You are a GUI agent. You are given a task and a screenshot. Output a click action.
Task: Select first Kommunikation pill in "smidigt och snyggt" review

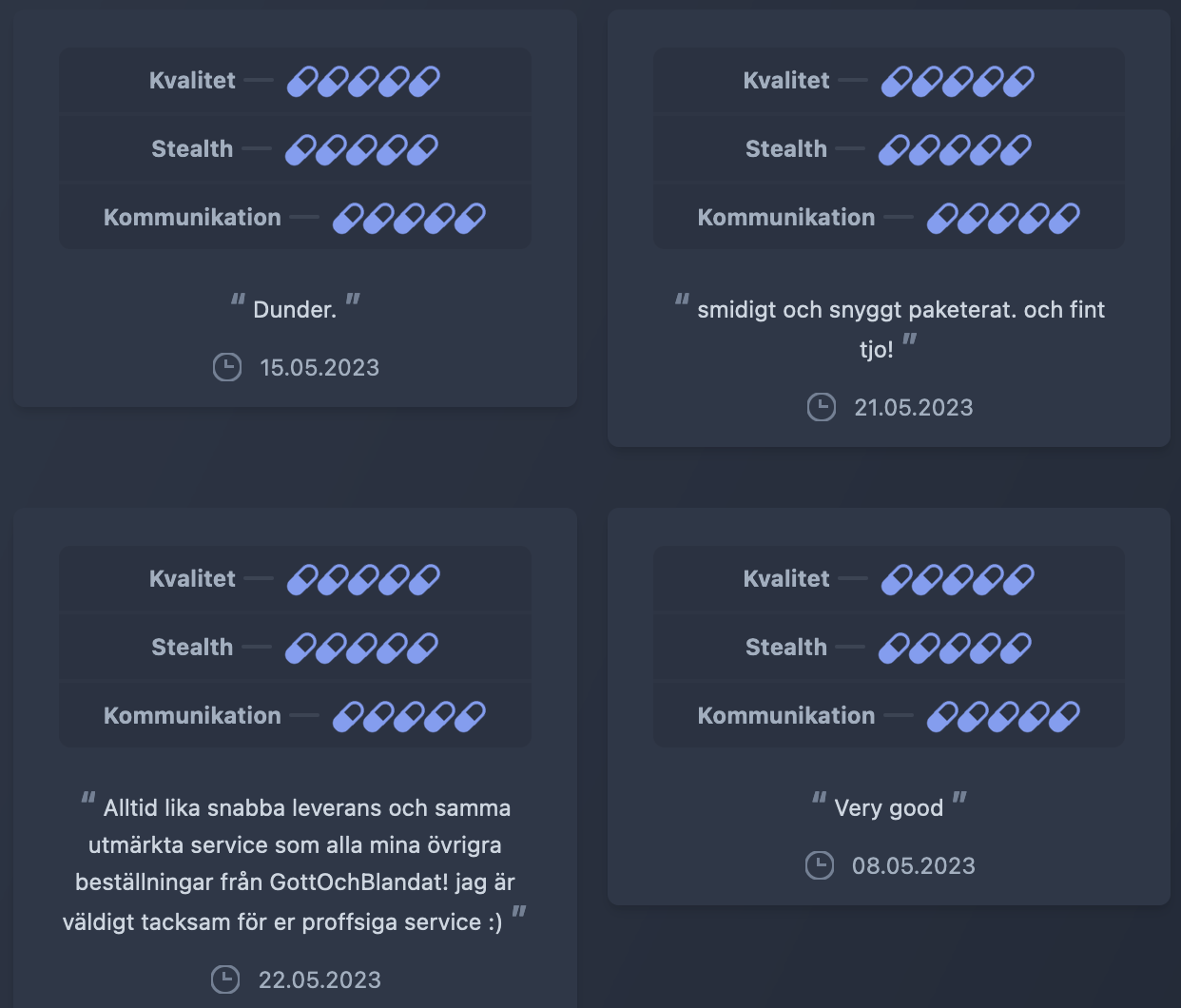pos(942,218)
